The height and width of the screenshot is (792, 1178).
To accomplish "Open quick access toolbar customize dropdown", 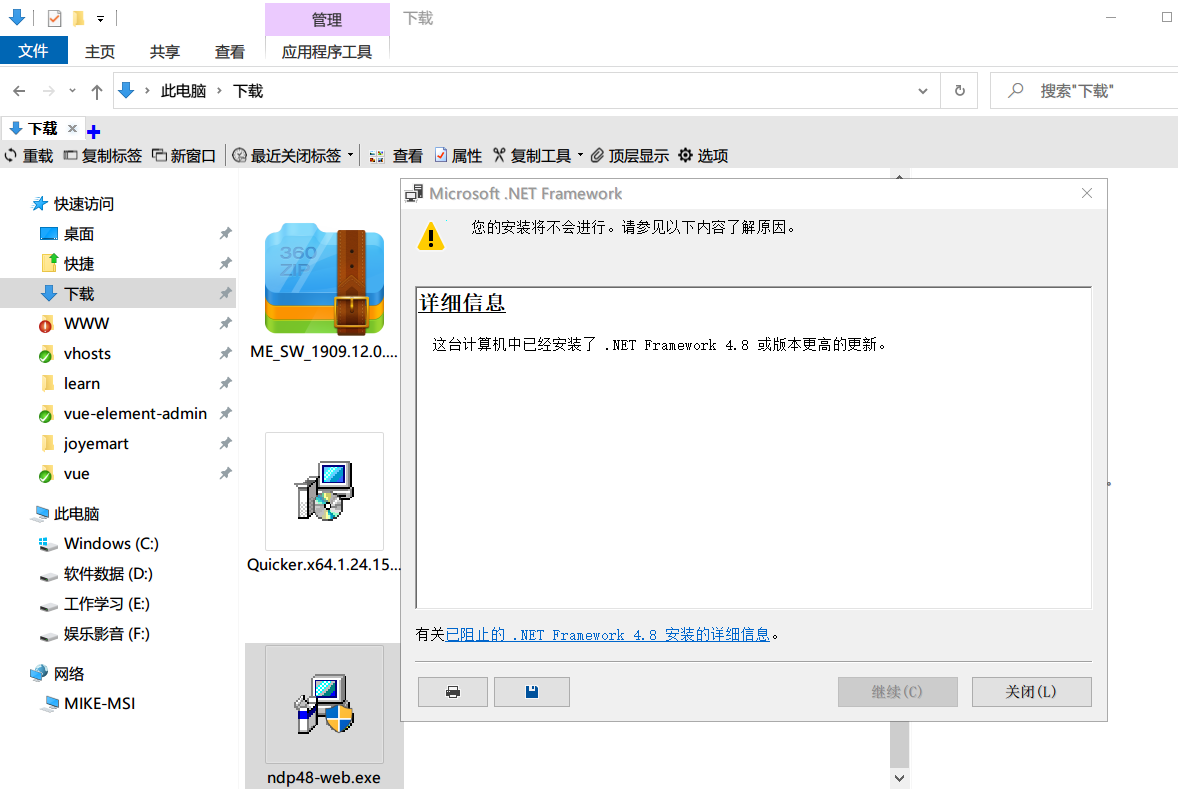I will 100,19.
